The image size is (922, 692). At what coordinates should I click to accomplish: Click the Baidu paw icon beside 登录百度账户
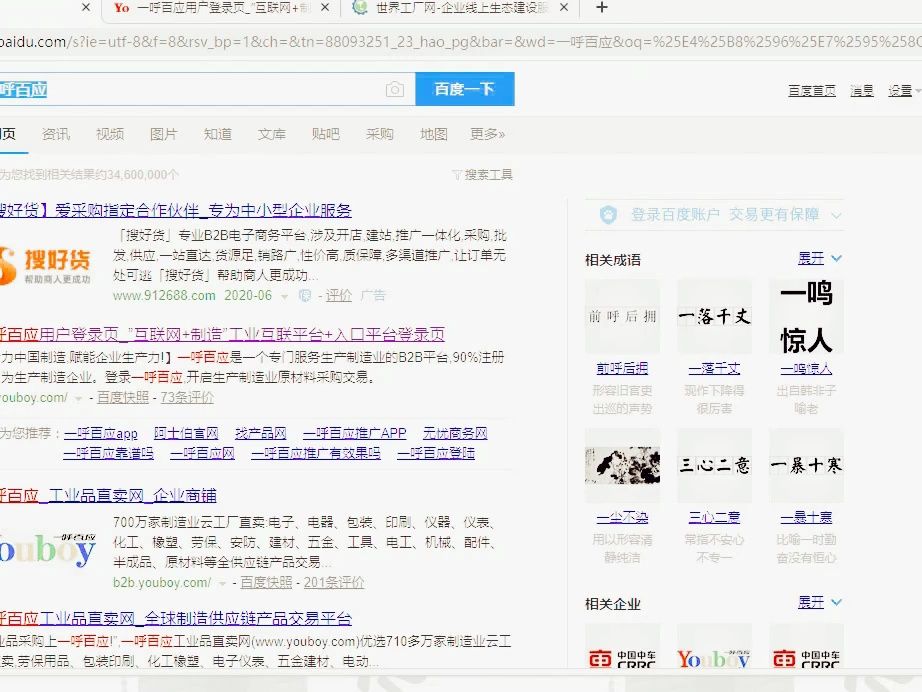click(x=608, y=214)
